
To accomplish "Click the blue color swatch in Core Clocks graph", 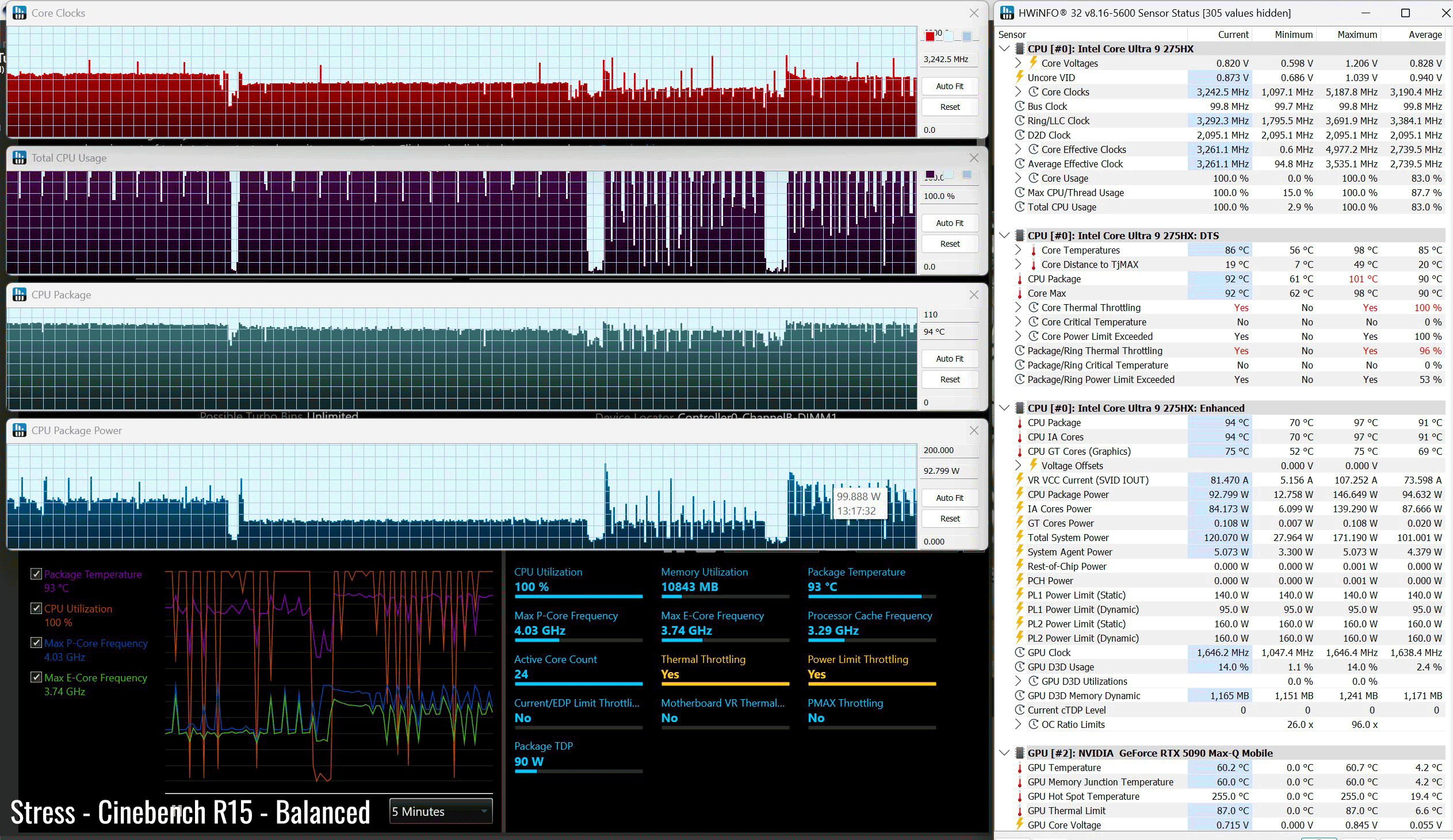I will 967,36.
